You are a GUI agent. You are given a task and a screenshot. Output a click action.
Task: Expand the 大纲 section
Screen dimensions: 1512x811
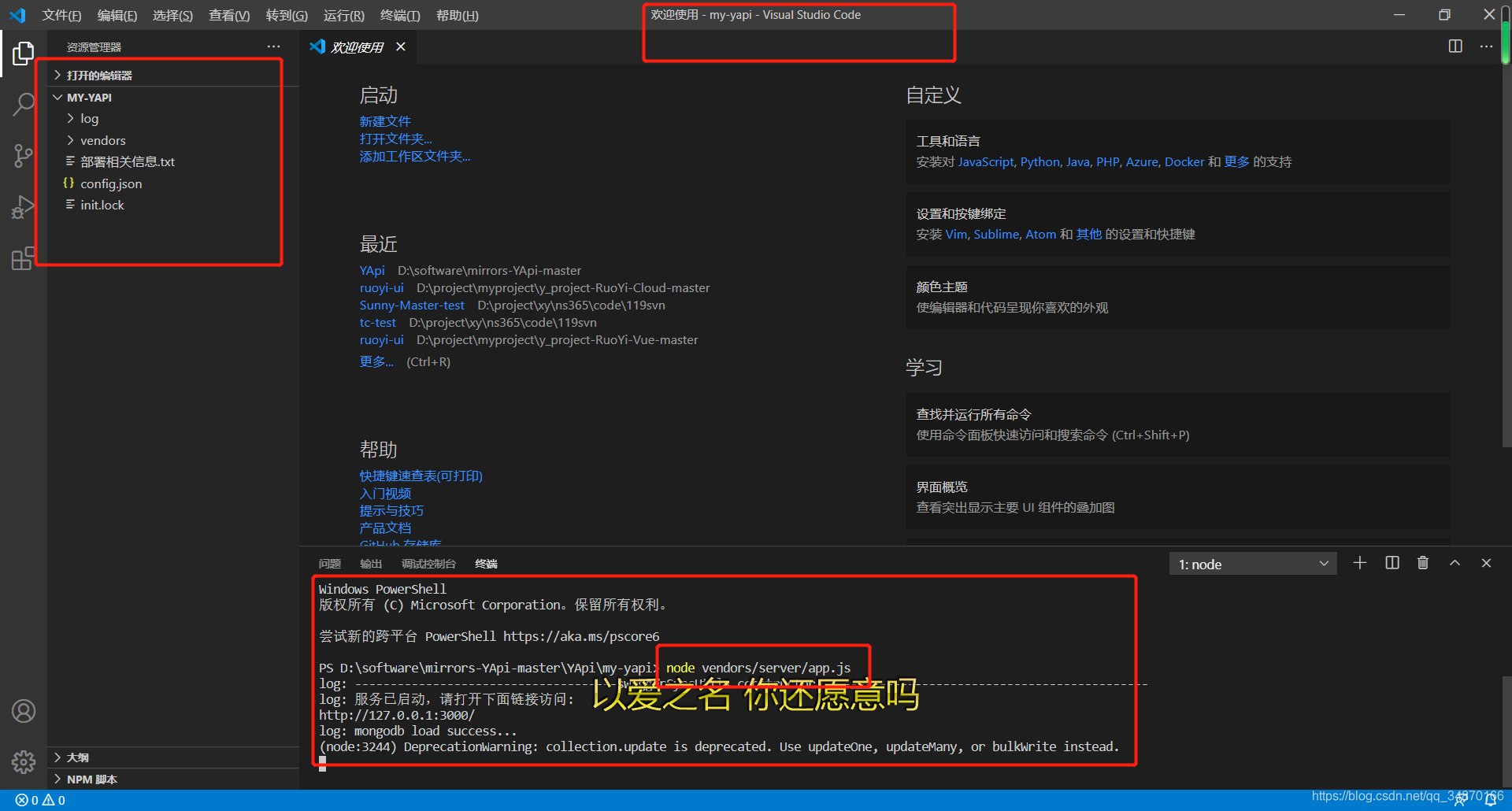coord(173,757)
